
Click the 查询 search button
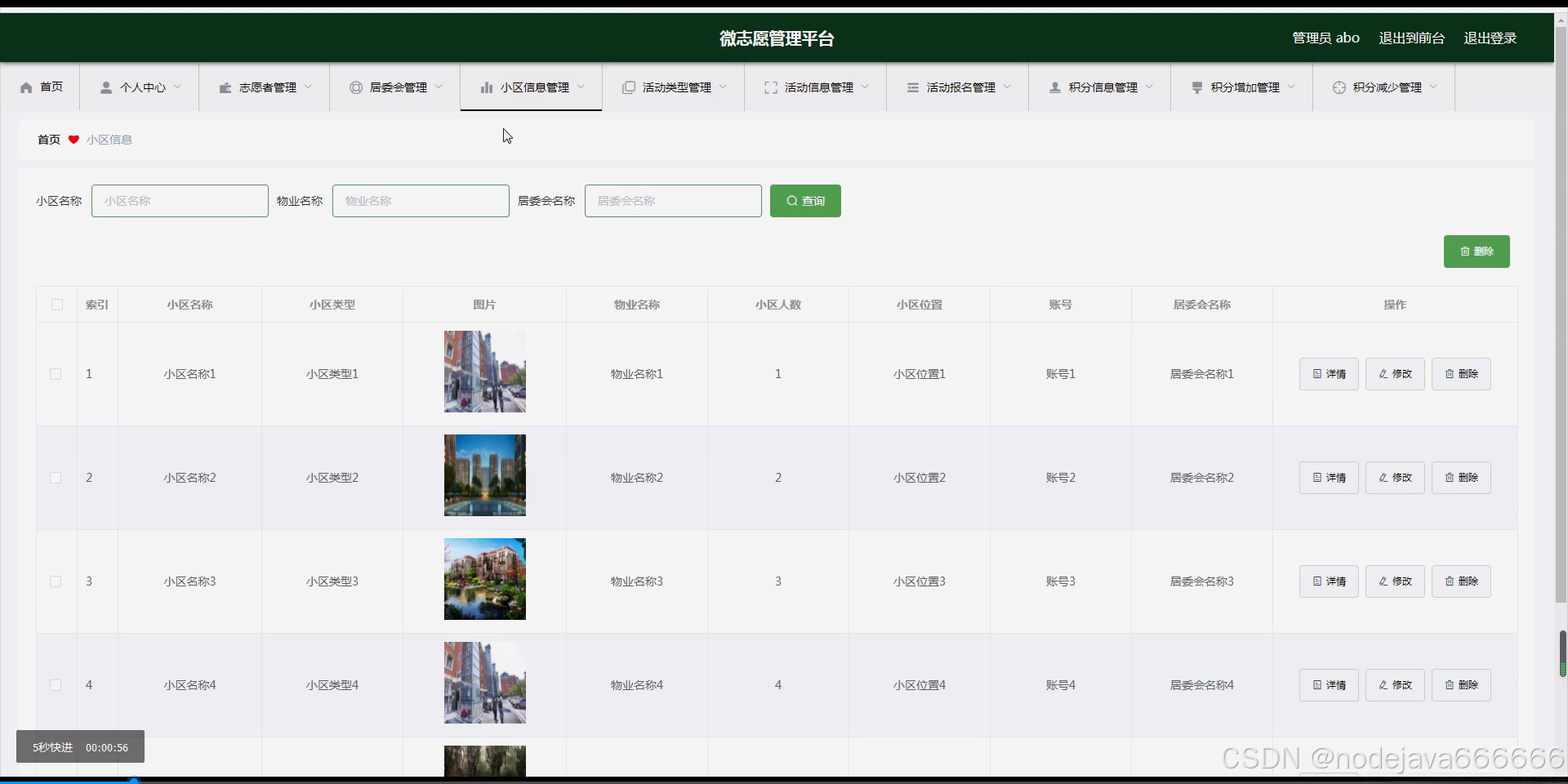tap(805, 201)
